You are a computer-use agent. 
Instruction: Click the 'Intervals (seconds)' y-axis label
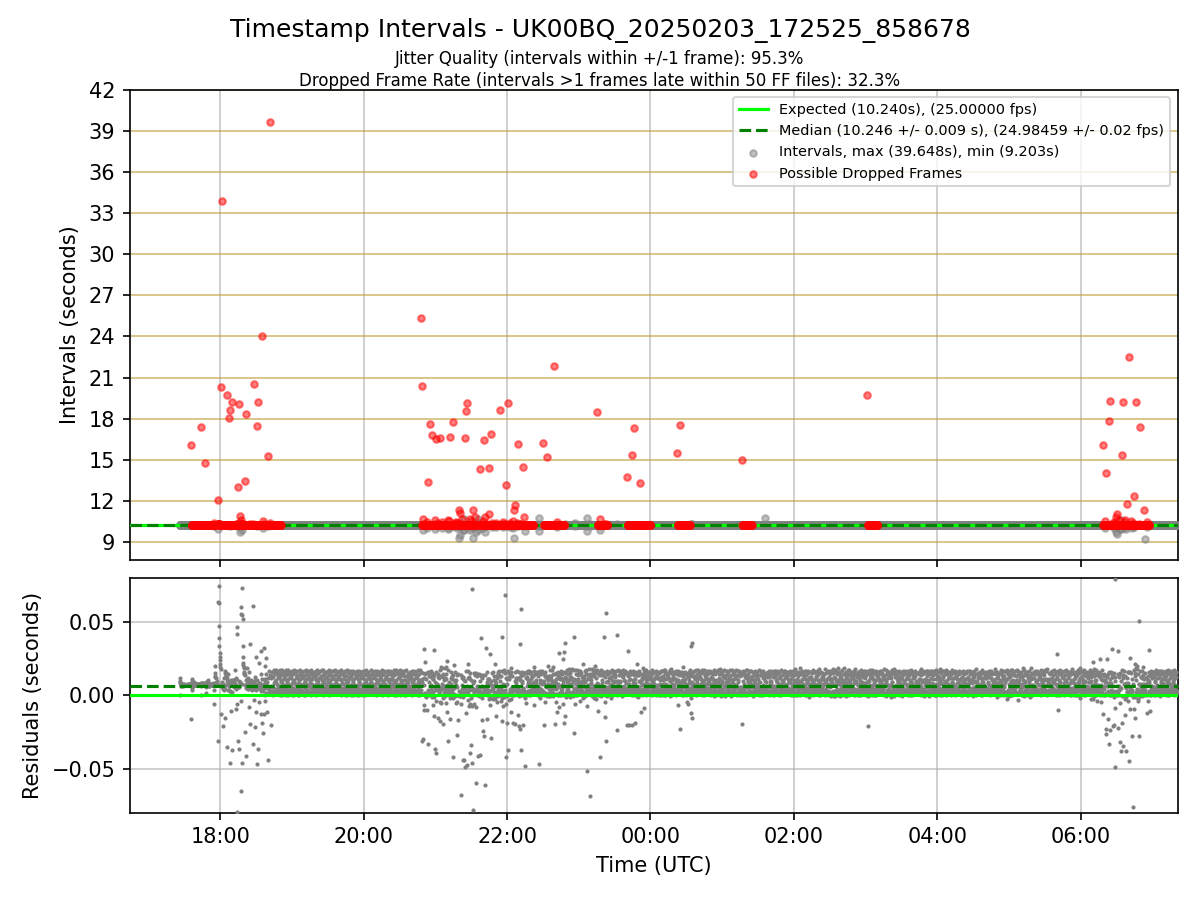[x=68, y=325]
